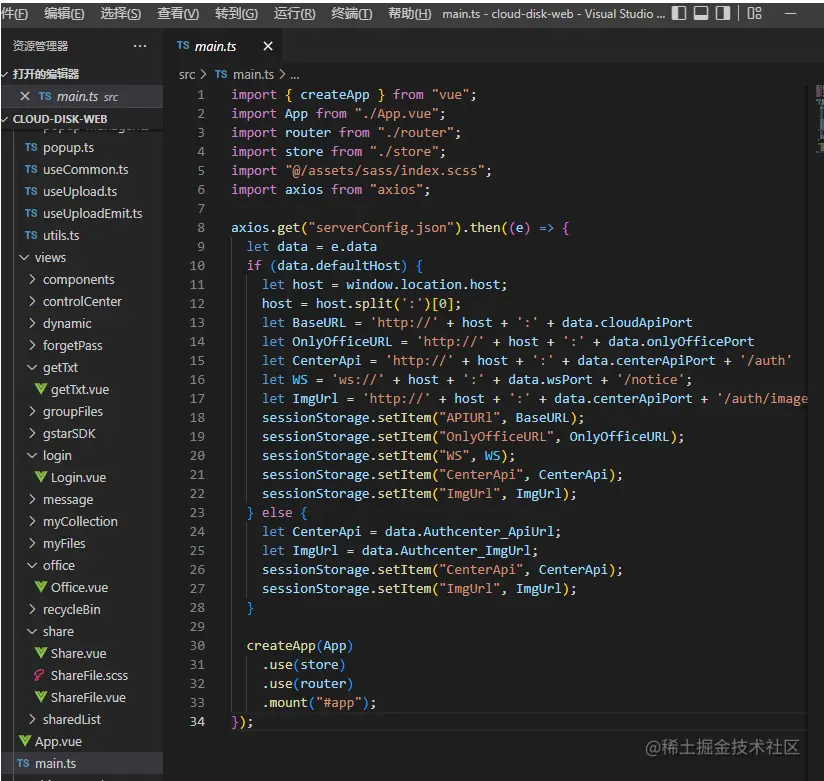Toggle the secondary sidebar layout control
824x781 pixels.
[720, 13]
